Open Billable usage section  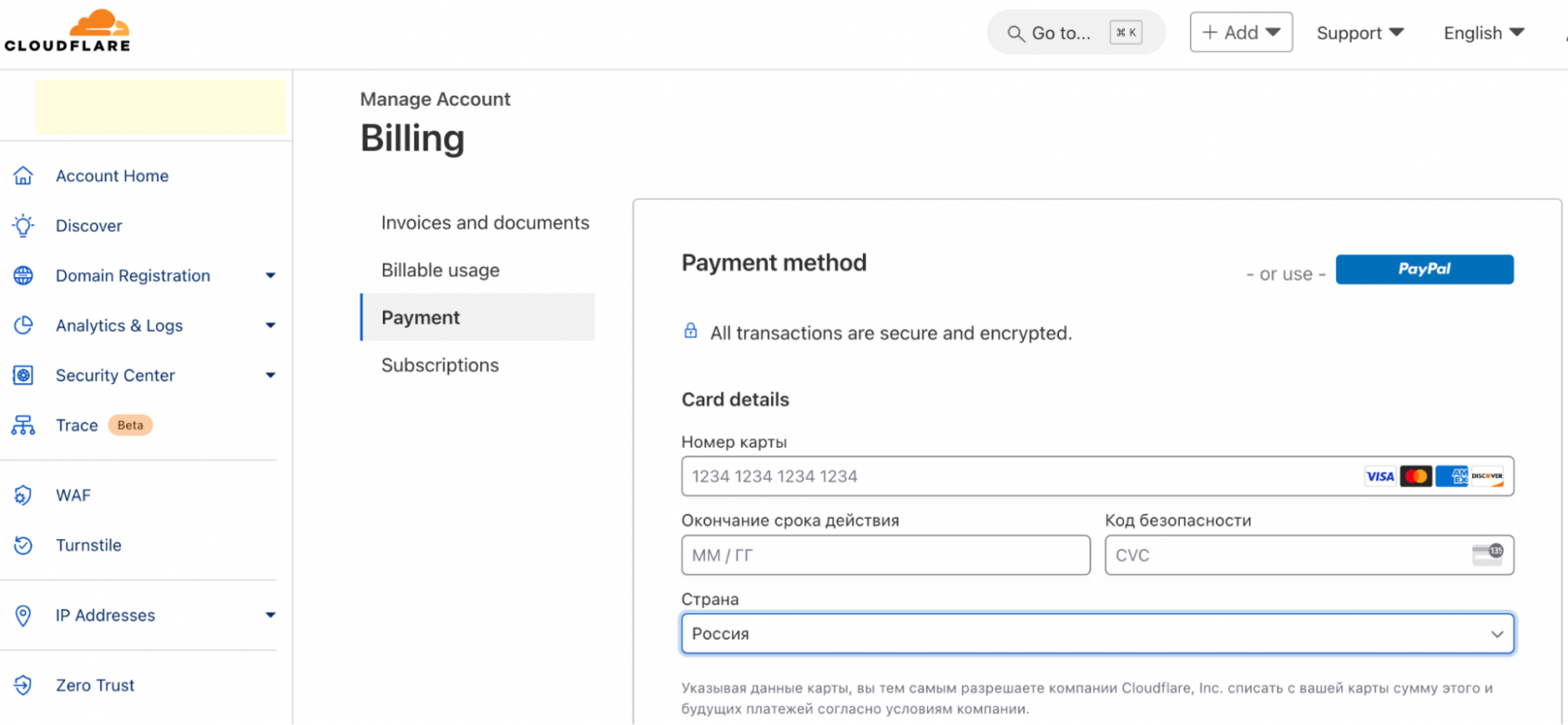440,270
